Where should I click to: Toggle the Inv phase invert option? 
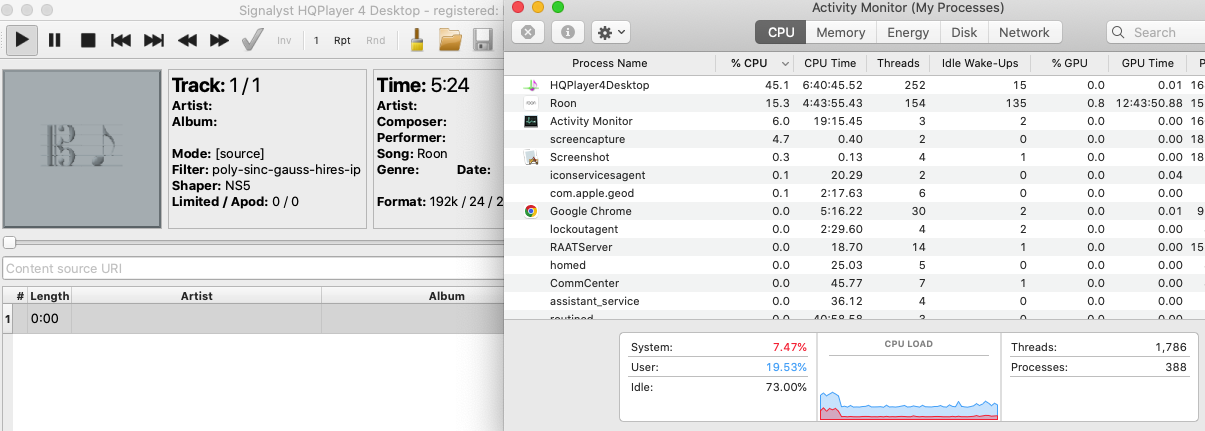[284, 41]
